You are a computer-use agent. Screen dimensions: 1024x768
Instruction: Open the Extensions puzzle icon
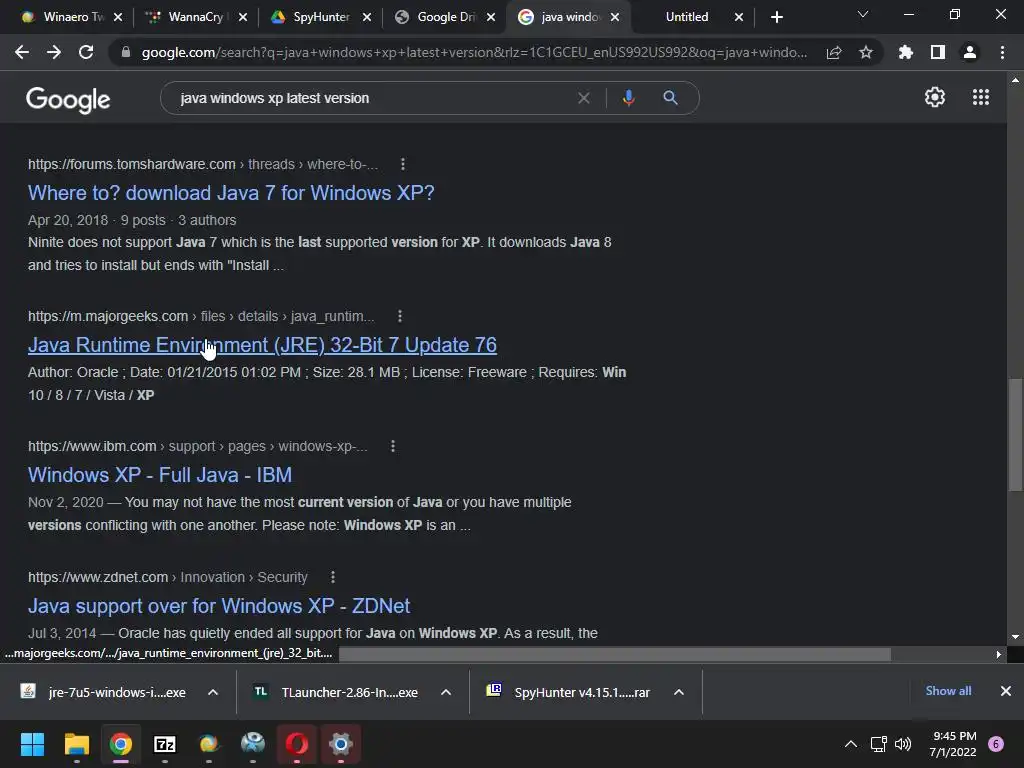906,52
